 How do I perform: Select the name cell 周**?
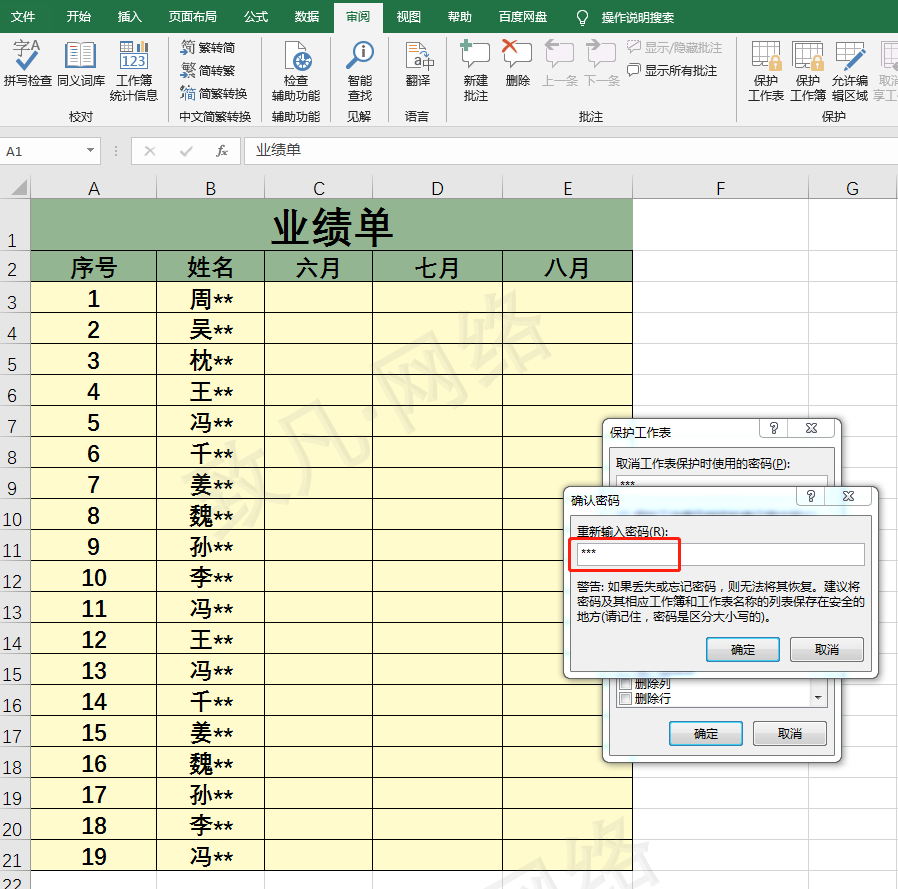(x=210, y=298)
